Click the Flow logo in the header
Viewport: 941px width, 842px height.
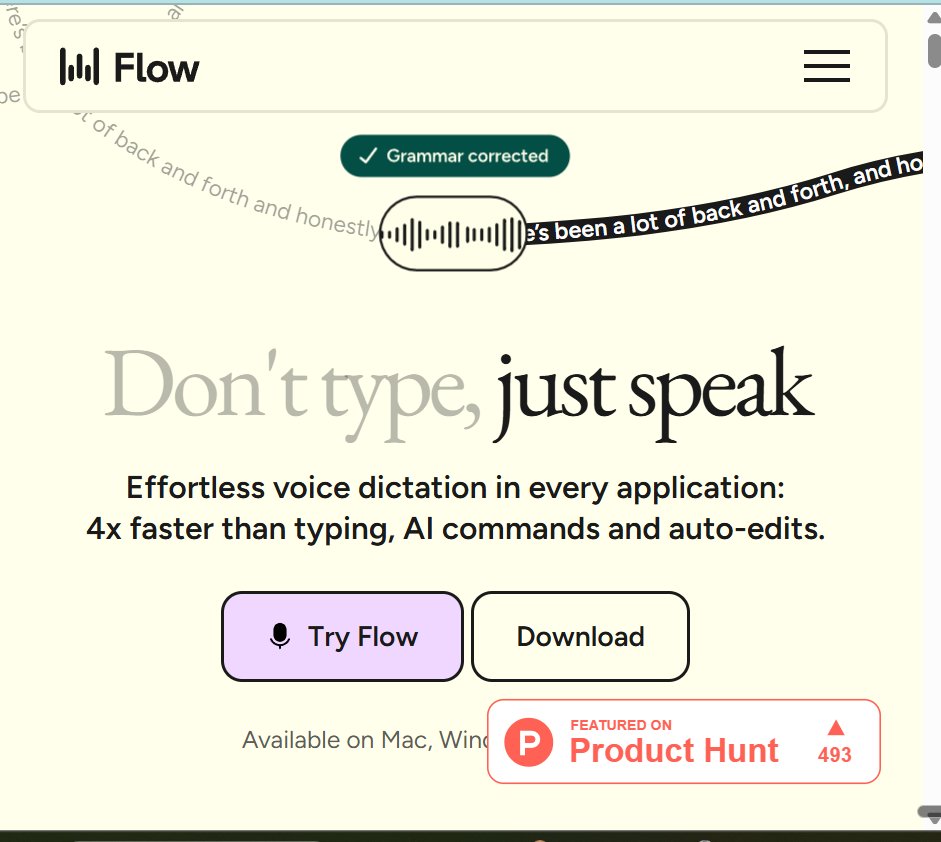pos(129,67)
